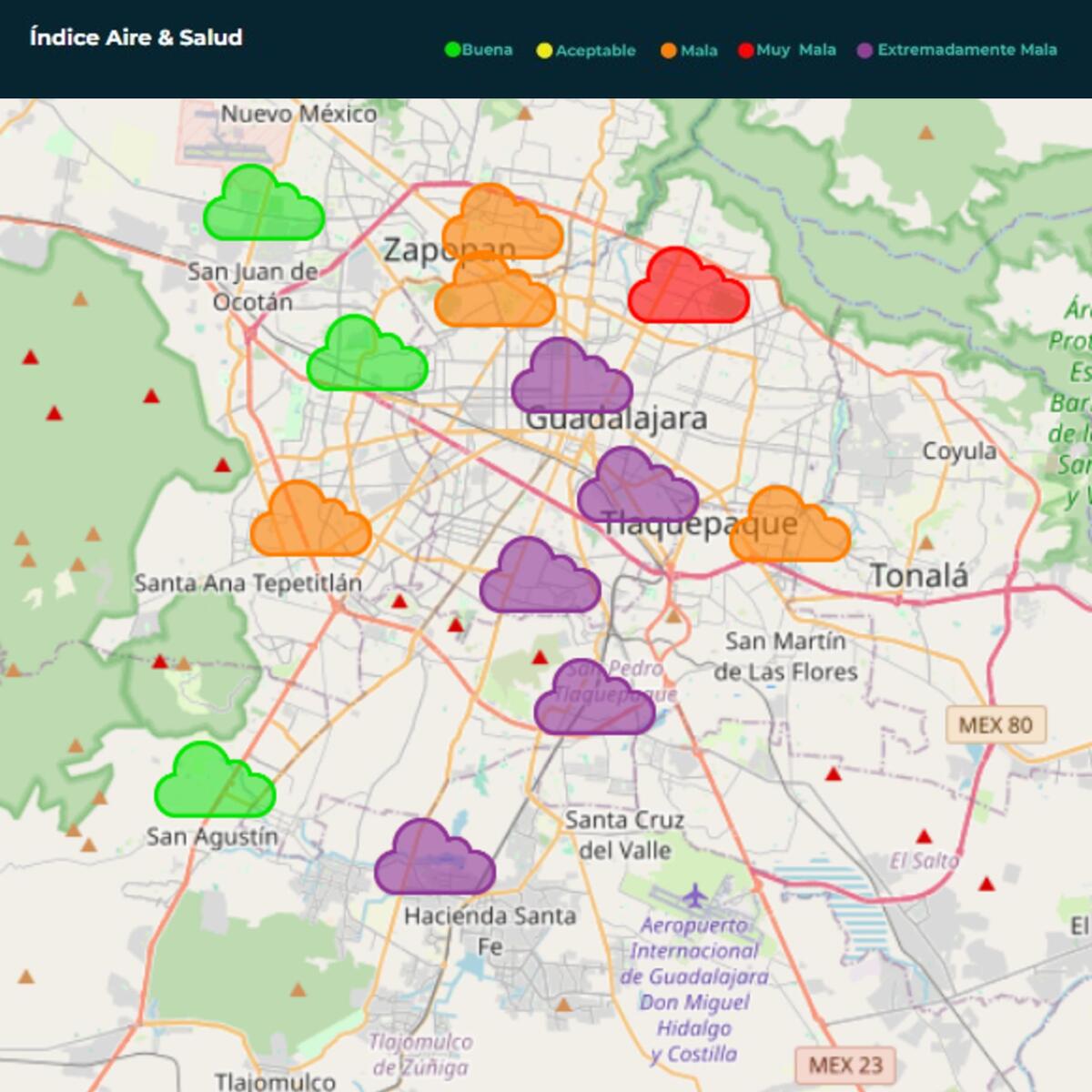Screen dimensions: 1092x1092
Task: Select the orange cloud near Santa Ana Tepetitlán
Action: [309, 519]
